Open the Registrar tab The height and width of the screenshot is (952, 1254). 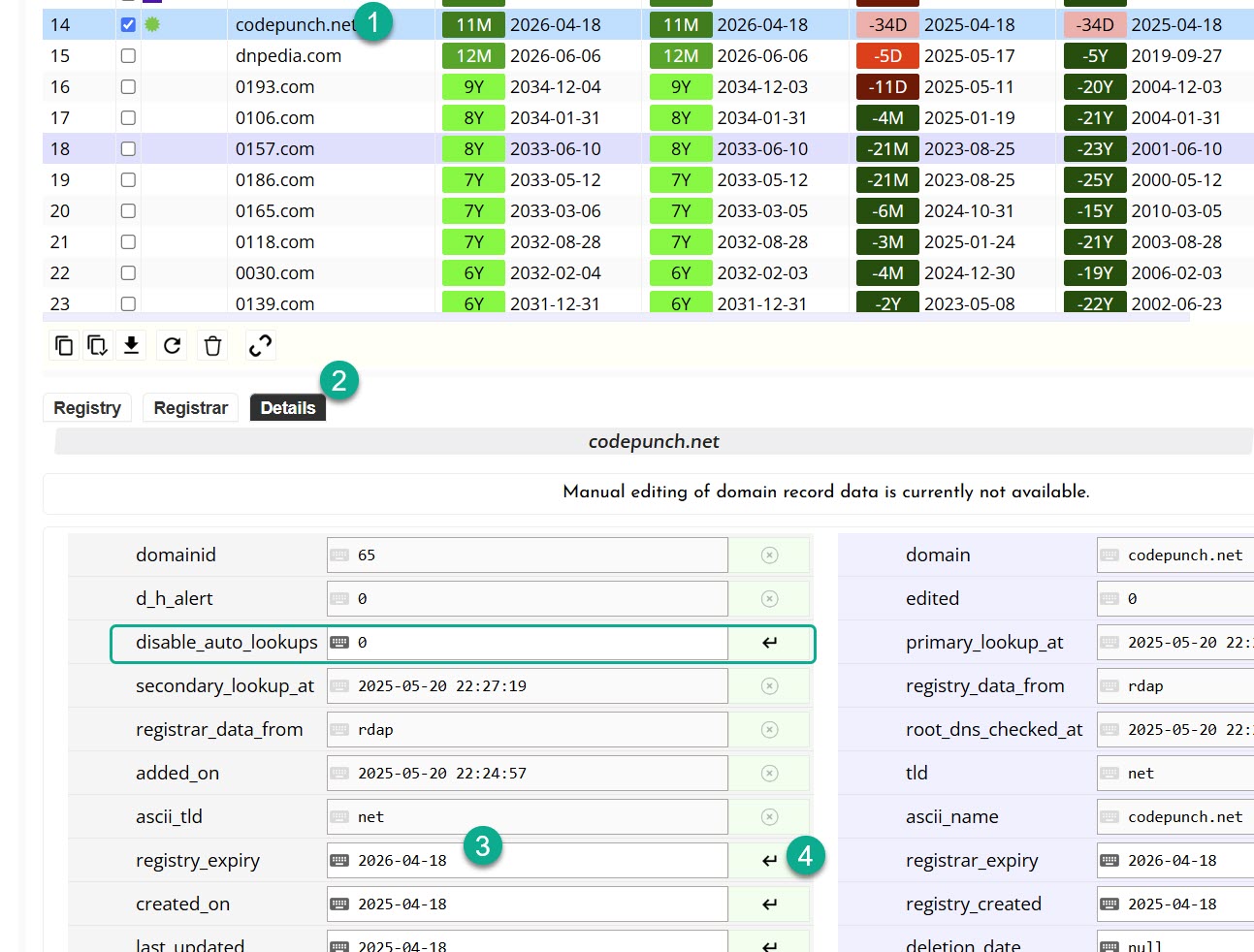(x=190, y=408)
